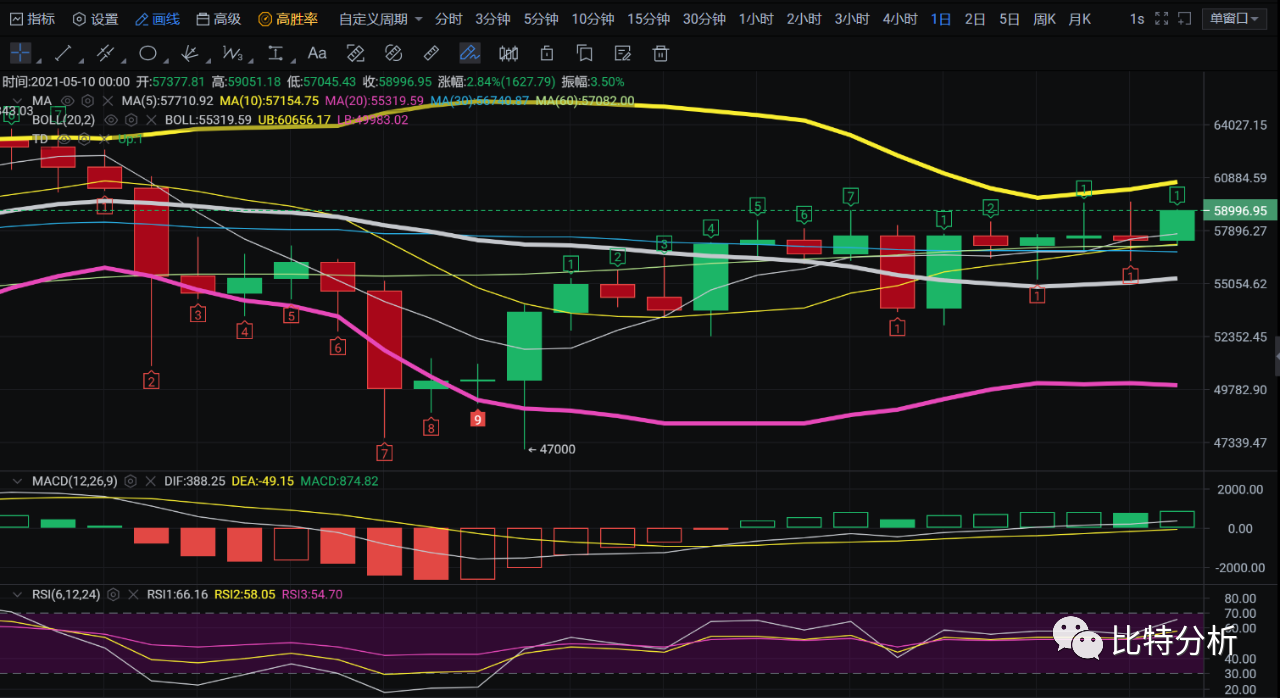Select the three-wave pattern drawing tool

pyautogui.click(x=233, y=53)
